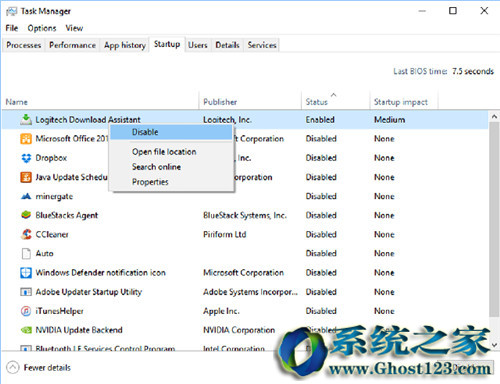Image resolution: width=500 pixels, height=384 pixels.
Task: Select the NVIDIA Update Backend entry
Action: tap(79, 330)
